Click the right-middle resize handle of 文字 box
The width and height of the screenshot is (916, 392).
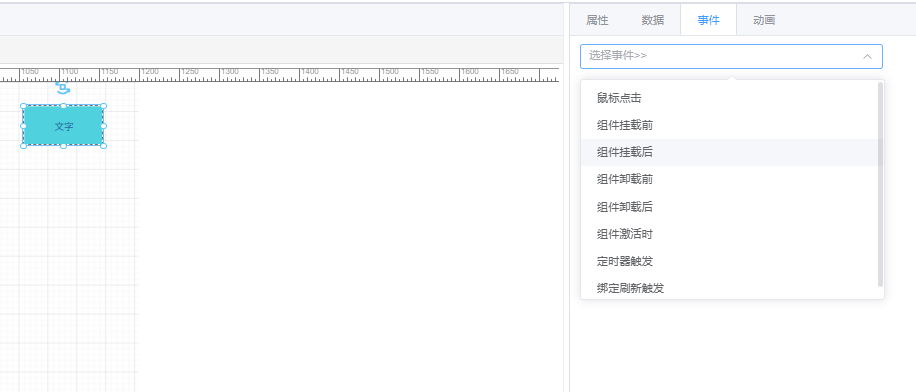click(x=103, y=126)
